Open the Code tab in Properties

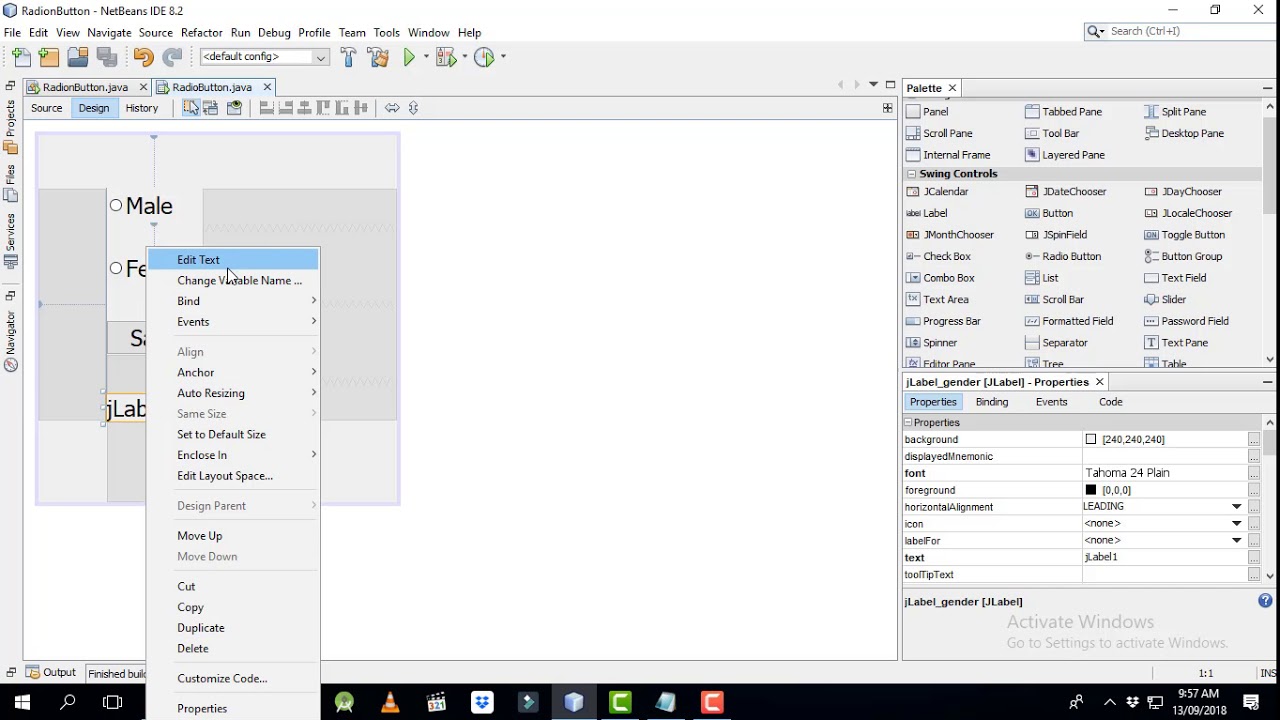[1111, 402]
